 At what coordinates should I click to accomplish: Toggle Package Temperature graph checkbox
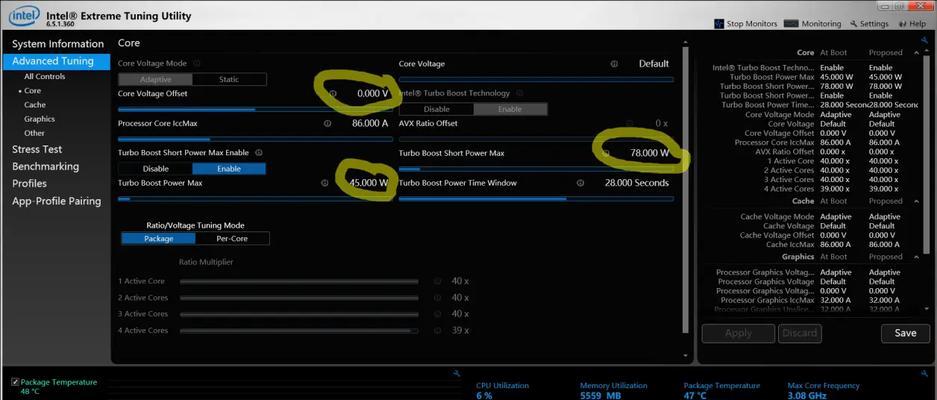(x=15, y=382)
